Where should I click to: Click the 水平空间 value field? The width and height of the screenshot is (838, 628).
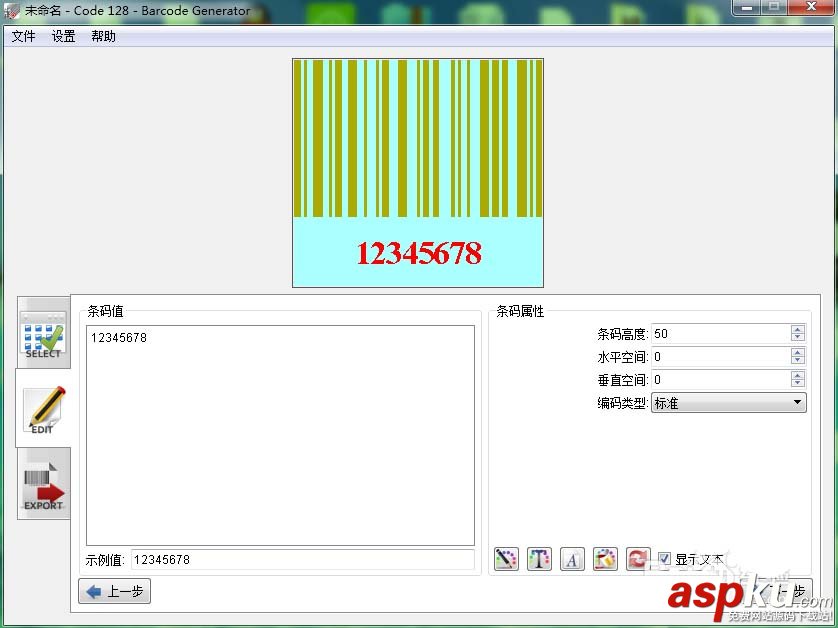[720, 356]
